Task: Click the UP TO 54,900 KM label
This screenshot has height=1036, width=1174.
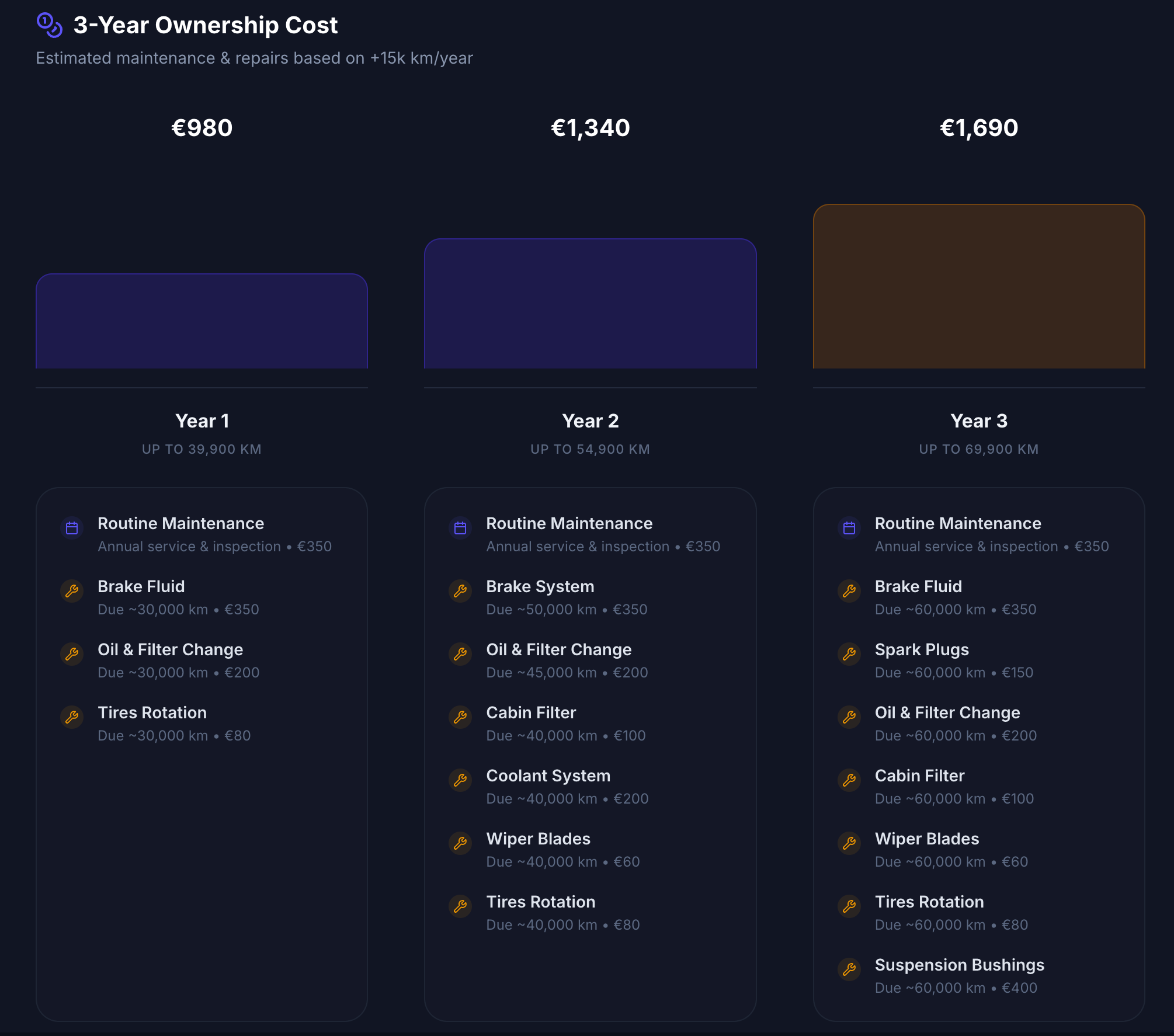Action: (x=590, y=449)
